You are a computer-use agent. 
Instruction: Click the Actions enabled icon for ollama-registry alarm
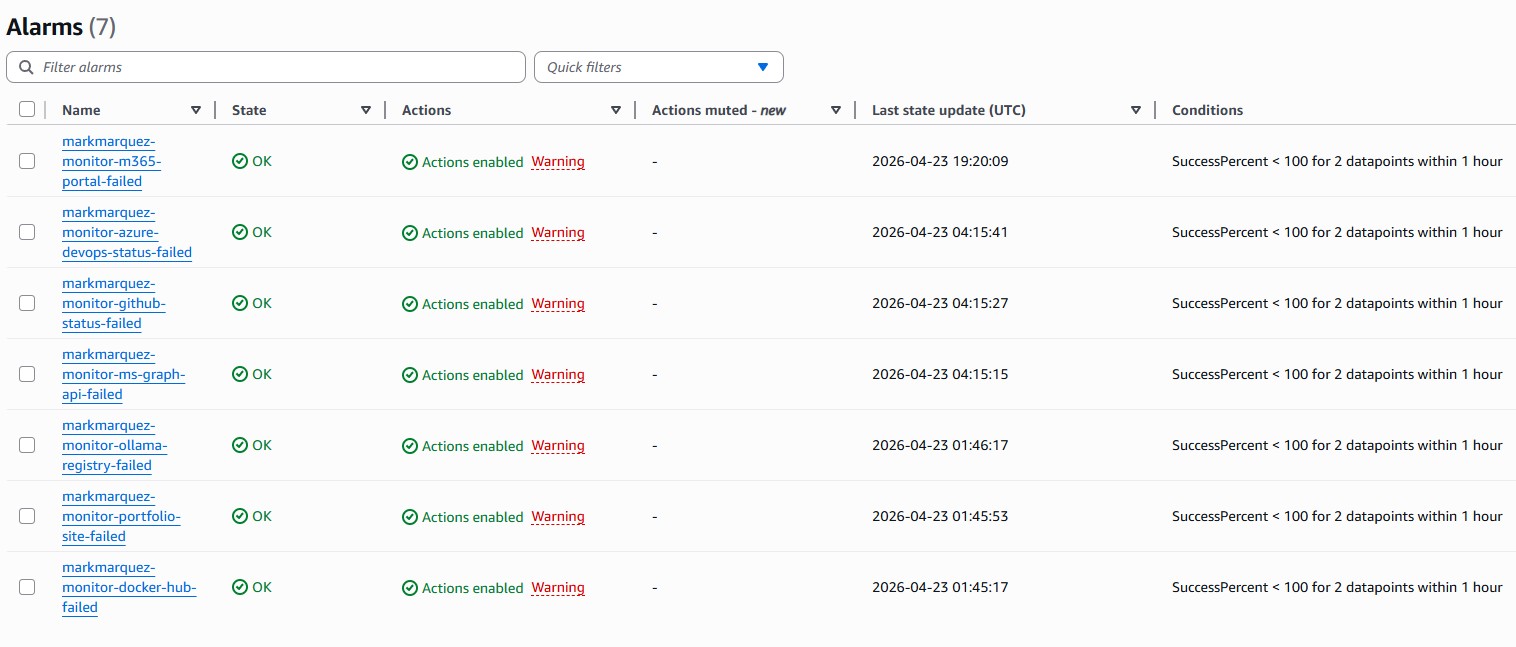(x=410, y=445)
